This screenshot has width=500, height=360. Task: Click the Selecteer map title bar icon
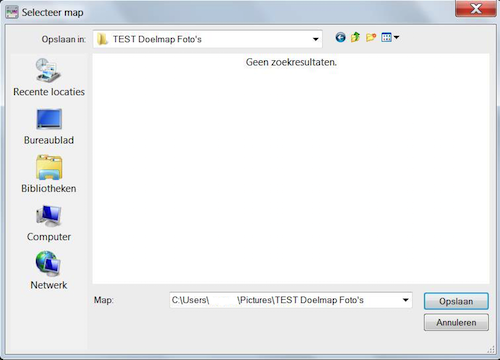(x=12, y=13)
